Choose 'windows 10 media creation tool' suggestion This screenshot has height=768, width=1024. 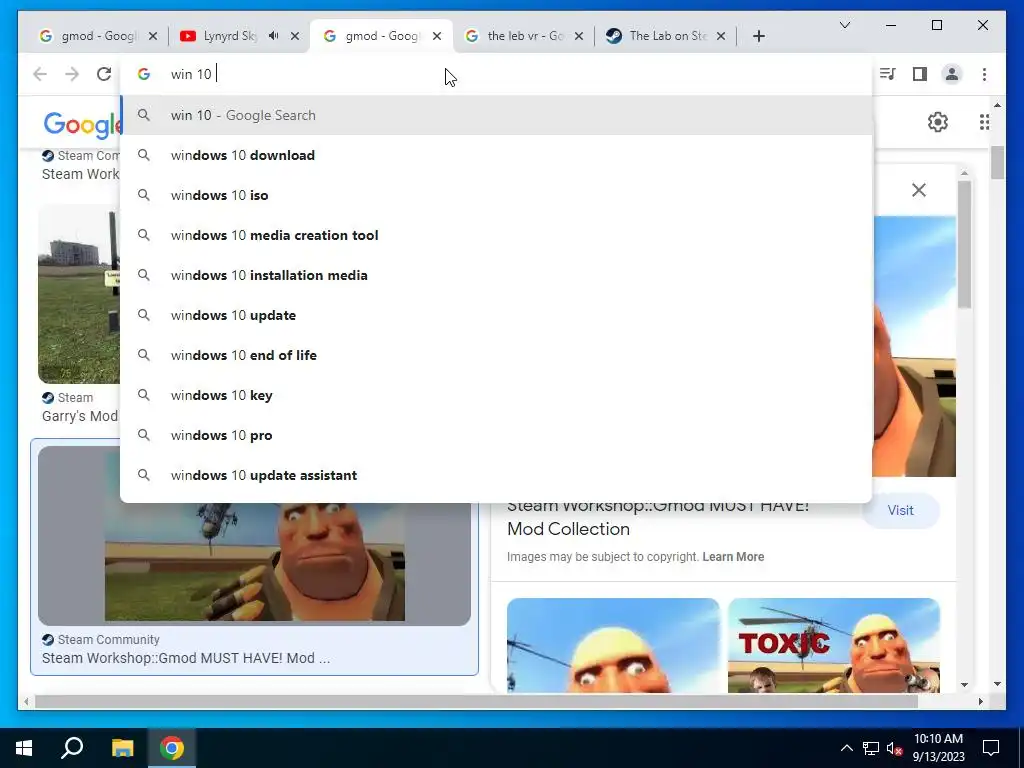(496, 235)
